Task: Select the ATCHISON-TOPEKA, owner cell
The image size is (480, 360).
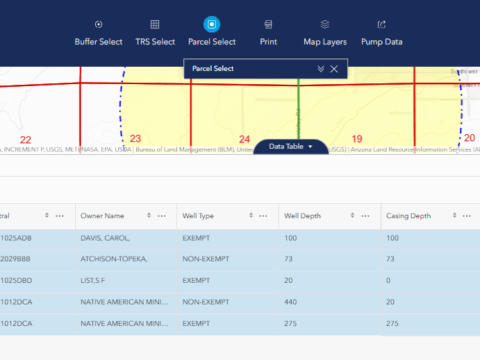Action: coord(126,259)
